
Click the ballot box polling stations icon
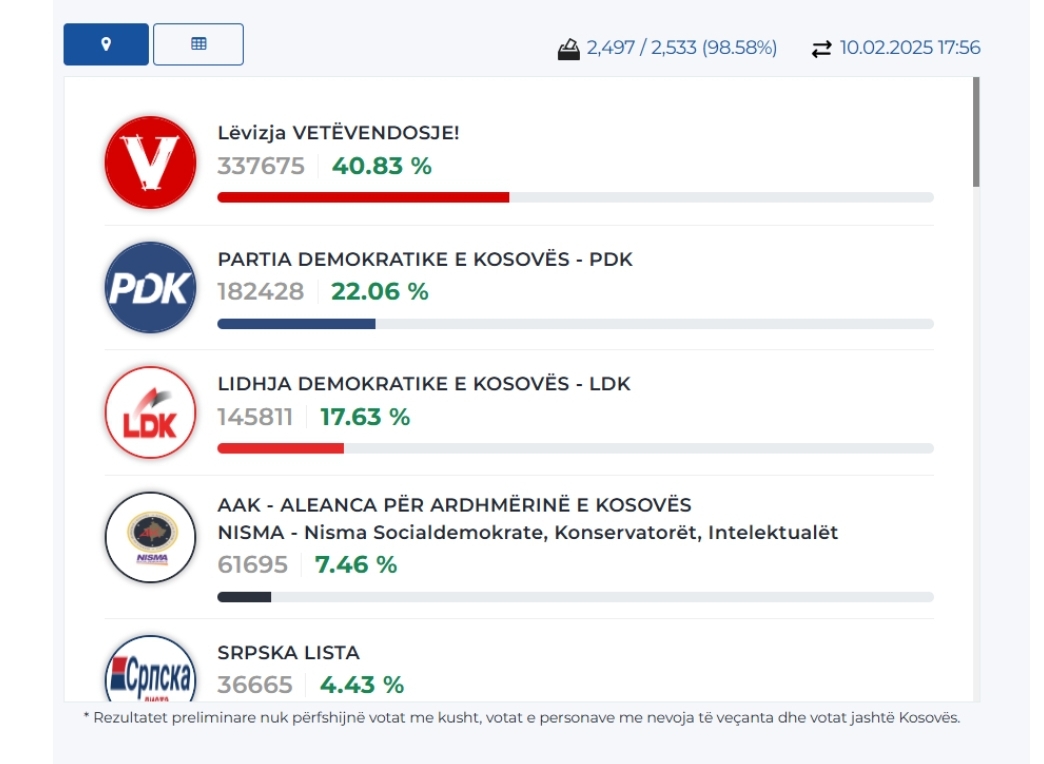pyautogui.click(x=568, y=49)
